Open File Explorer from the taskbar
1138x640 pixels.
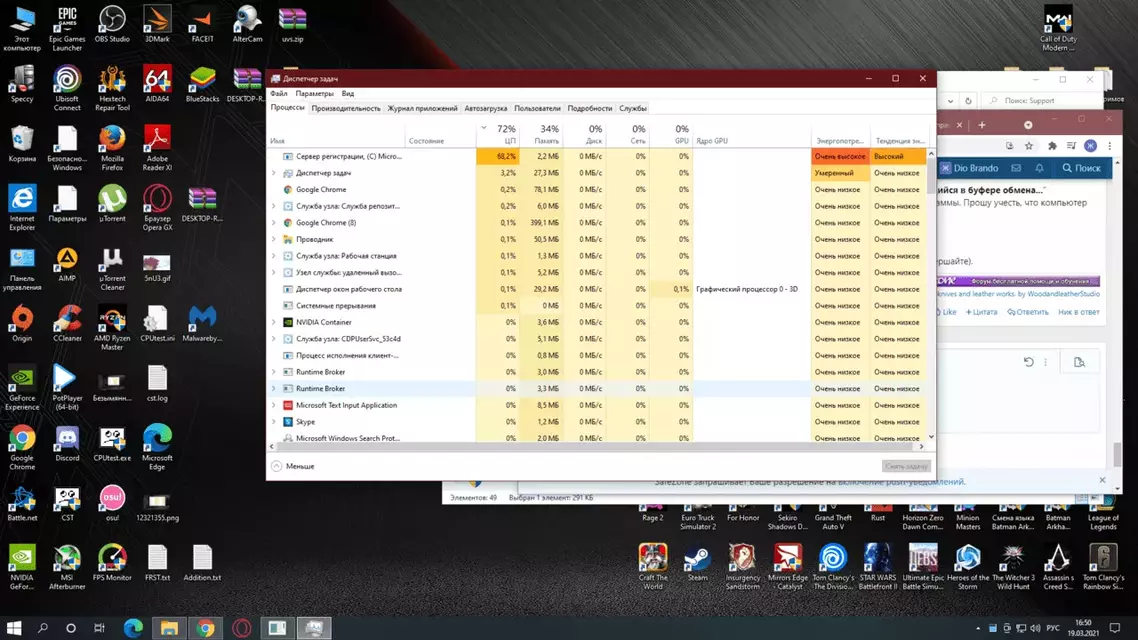pyautogui.click(x=169, y=628)
